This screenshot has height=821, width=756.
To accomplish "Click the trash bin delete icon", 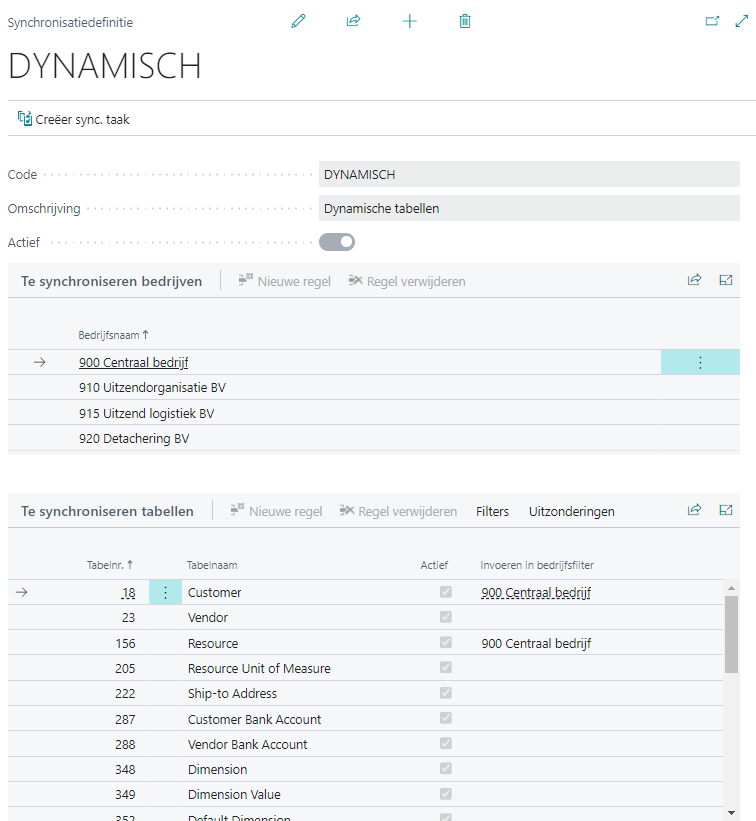I will click(x=465, y=21).
